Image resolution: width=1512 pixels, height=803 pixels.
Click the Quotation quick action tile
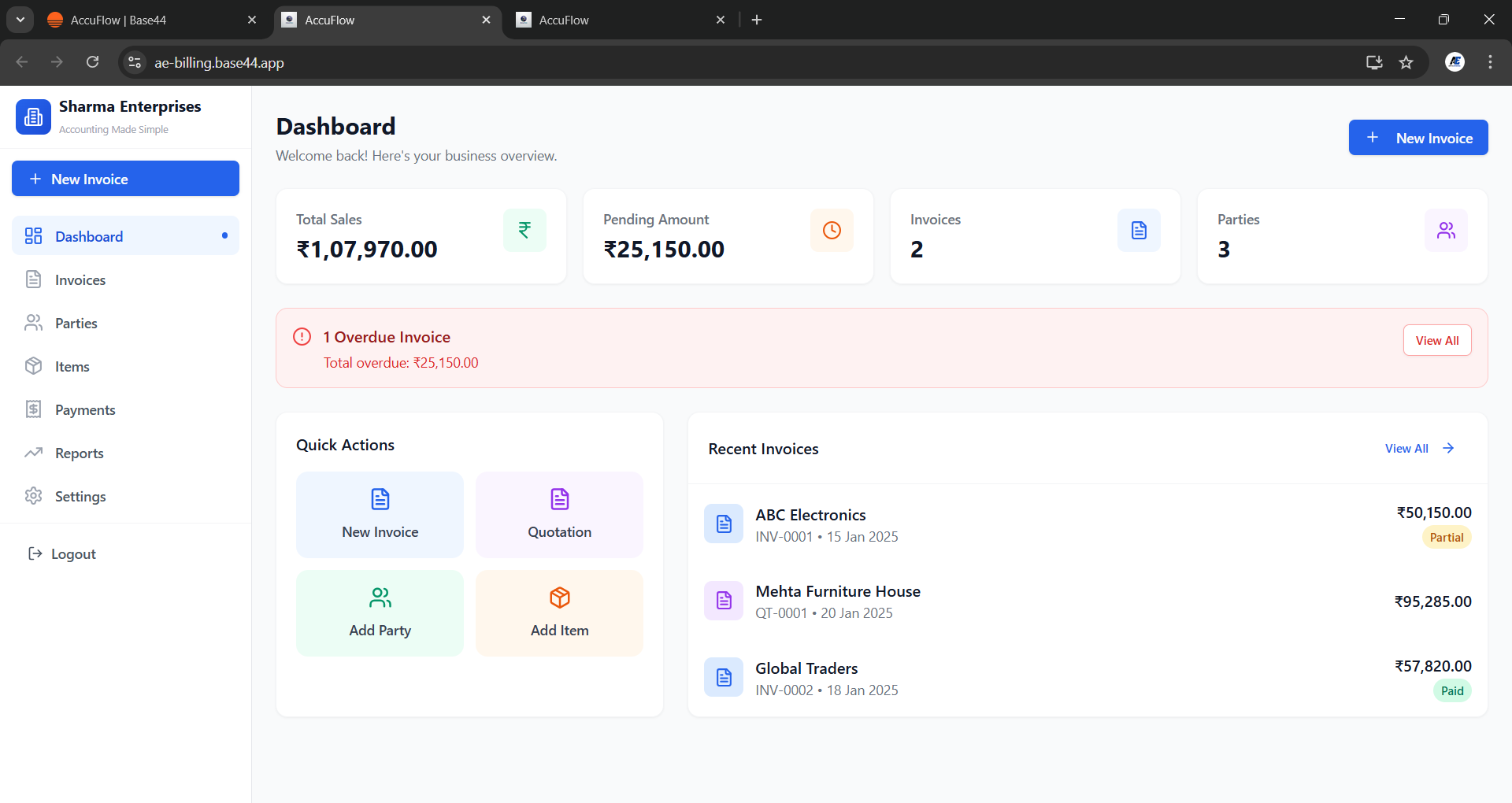(x=559, y=515)
